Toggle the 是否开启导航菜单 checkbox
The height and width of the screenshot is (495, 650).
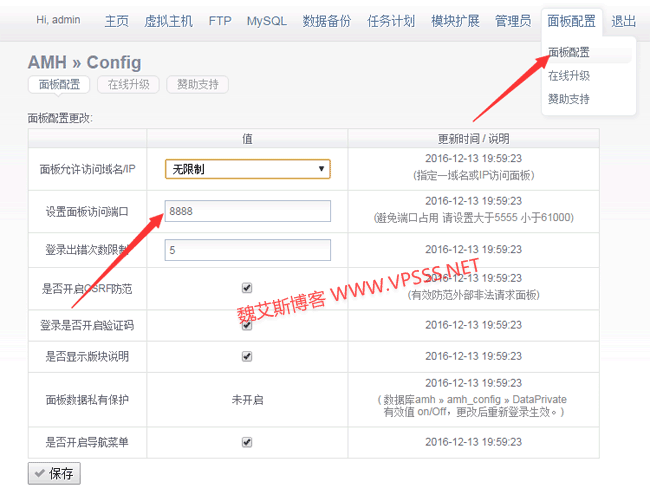(247, 442)
